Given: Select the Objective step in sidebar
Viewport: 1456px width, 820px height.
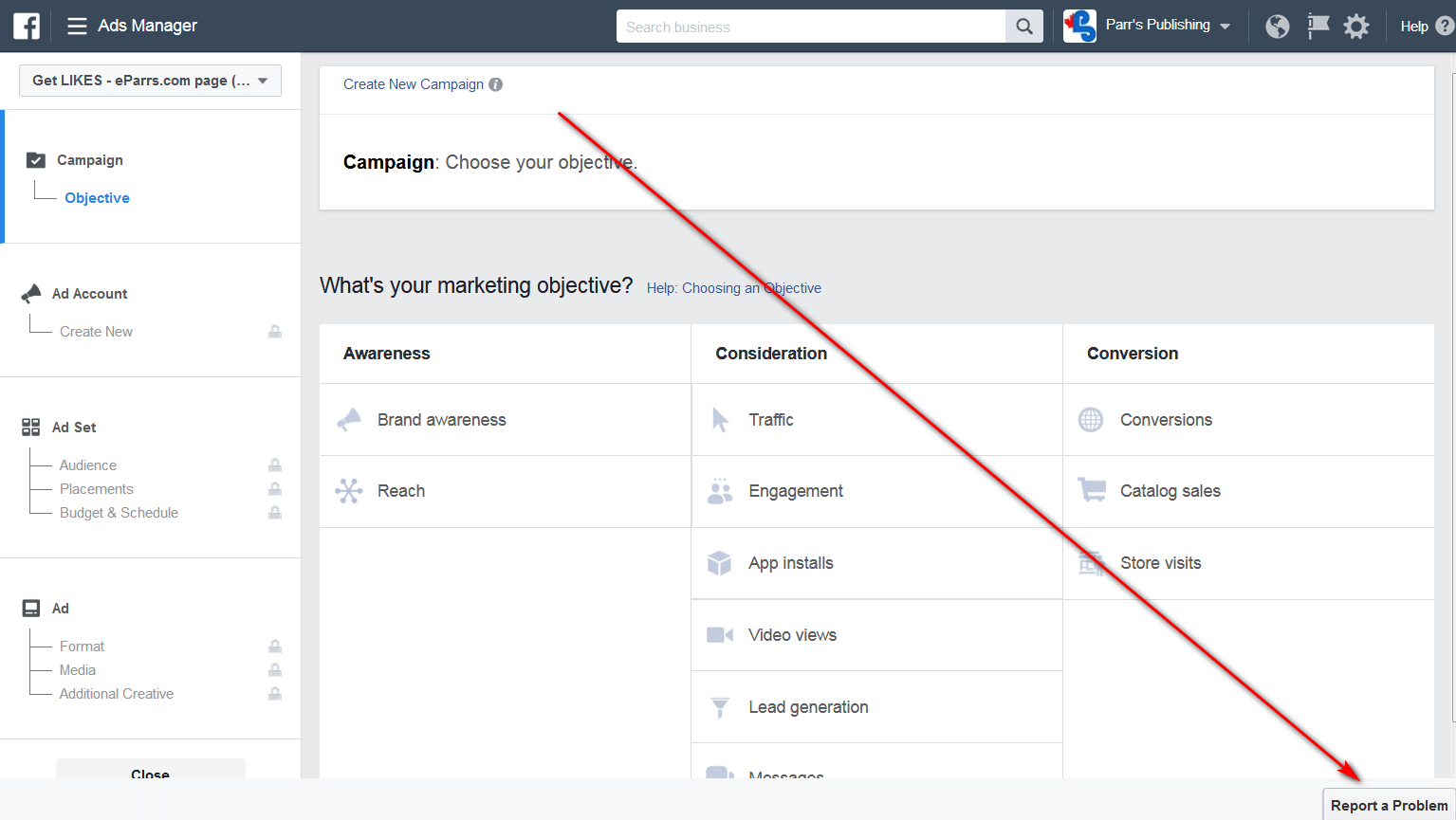Looking at the screenshot, I should pyautogui.click(x=97, y=198).
